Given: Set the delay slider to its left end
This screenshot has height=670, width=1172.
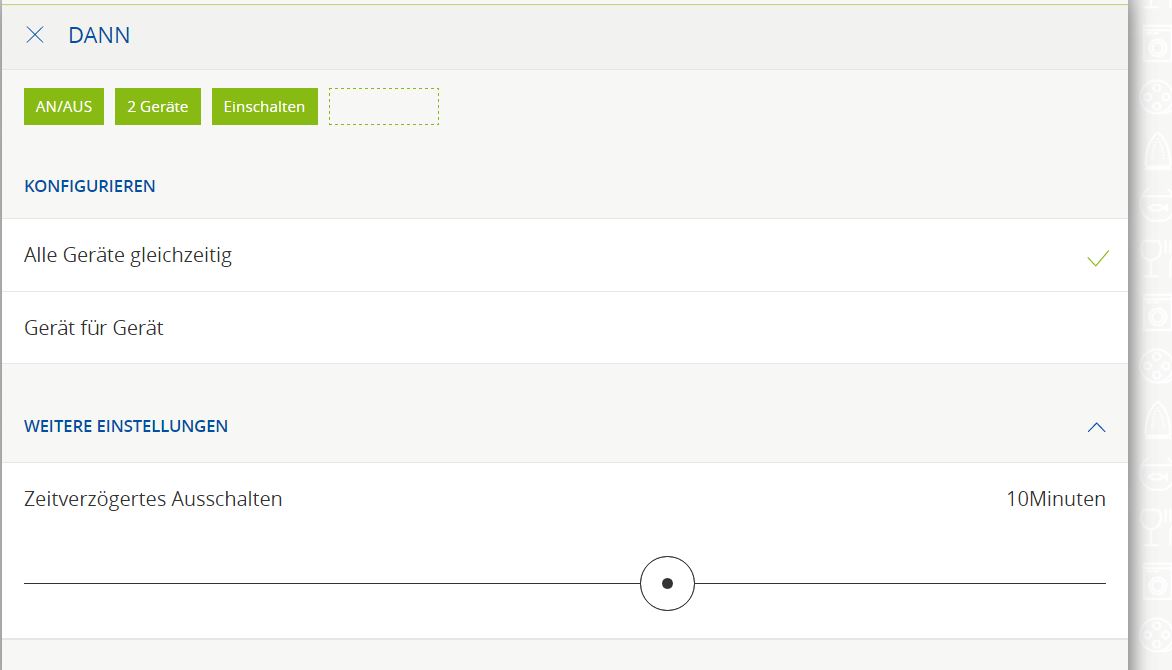Looking at the screenshot, I should point(26,583).
